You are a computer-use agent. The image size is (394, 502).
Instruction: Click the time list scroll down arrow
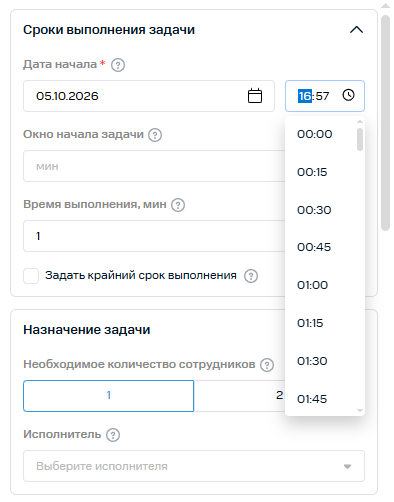360,411
